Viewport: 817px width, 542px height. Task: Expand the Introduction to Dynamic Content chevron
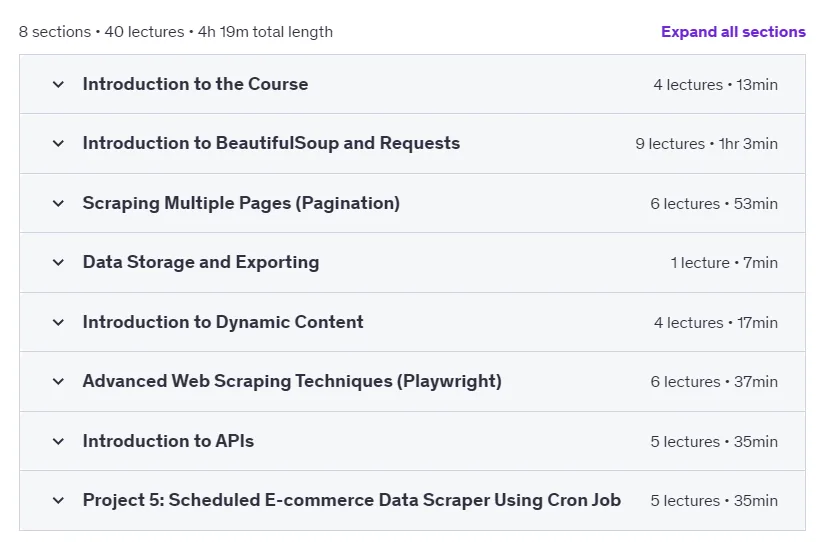click(58, 322)
